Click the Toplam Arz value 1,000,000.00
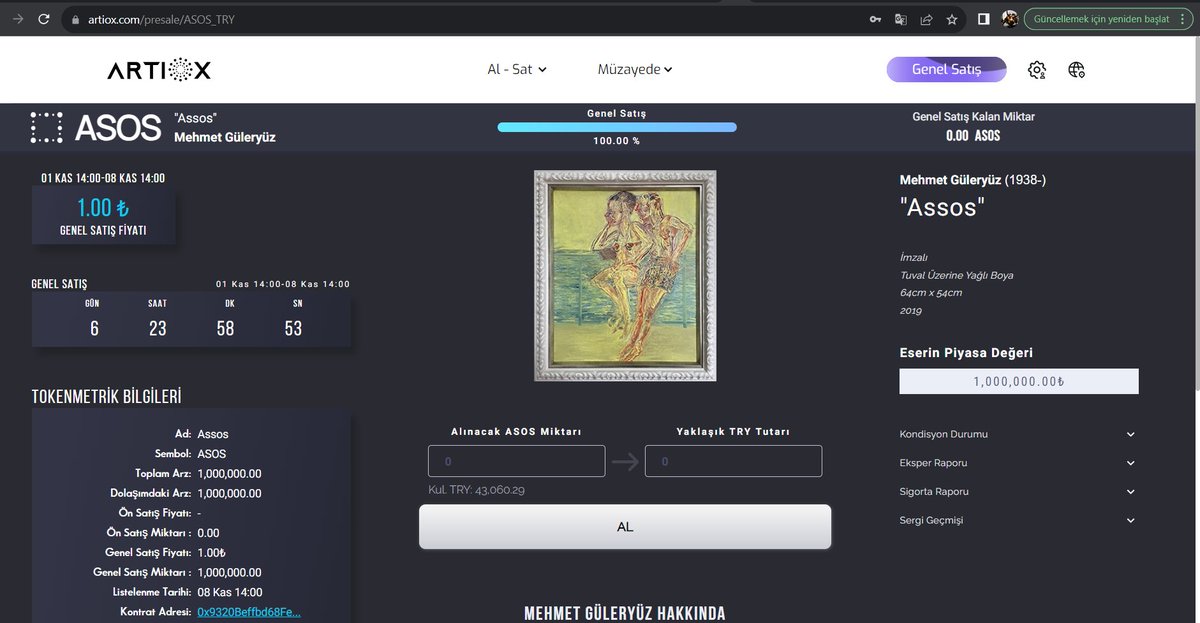This screenshot has width=1200, height=623. pos(229,474)
